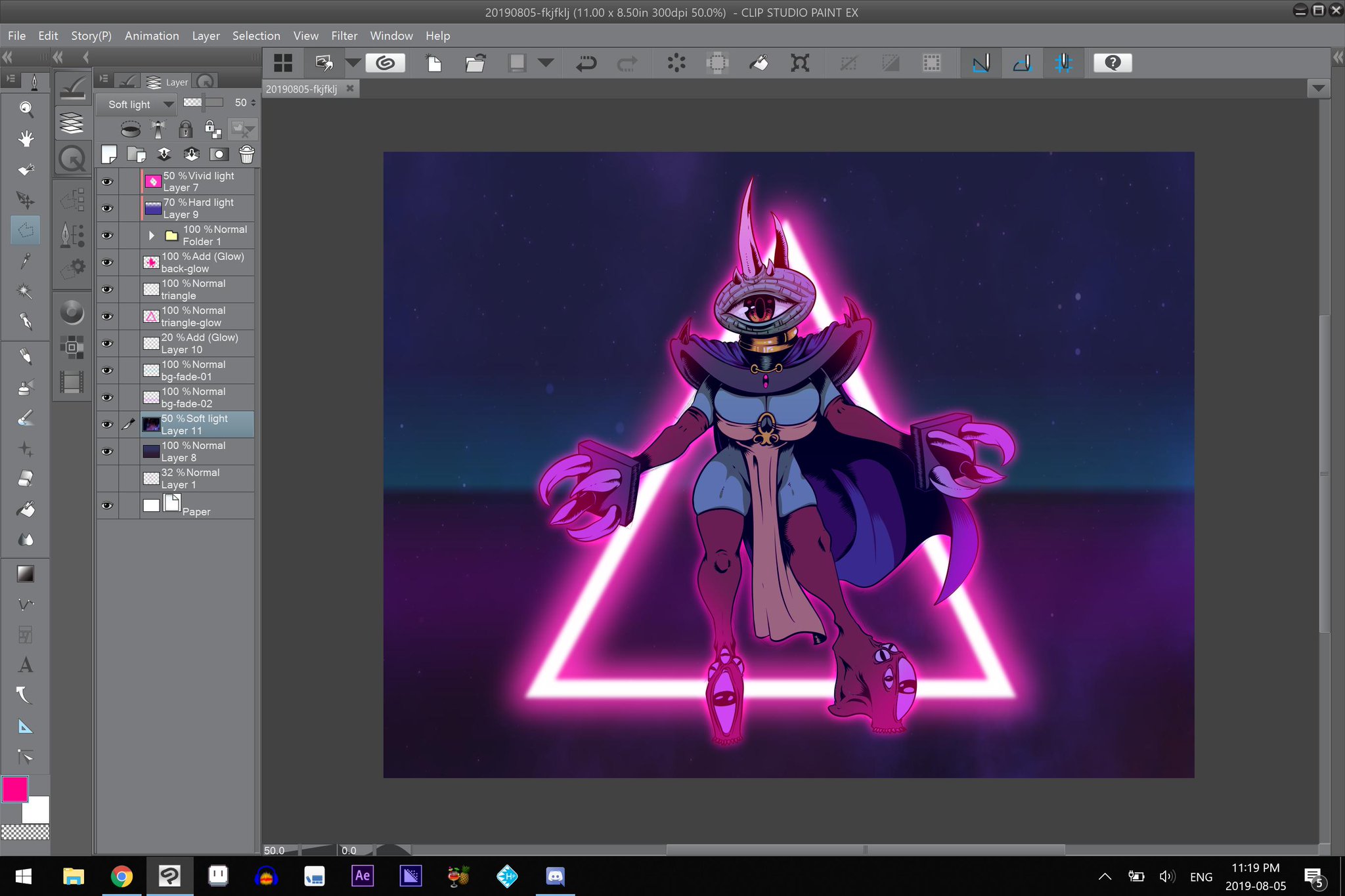Select the Text tool

click(26, 665)
